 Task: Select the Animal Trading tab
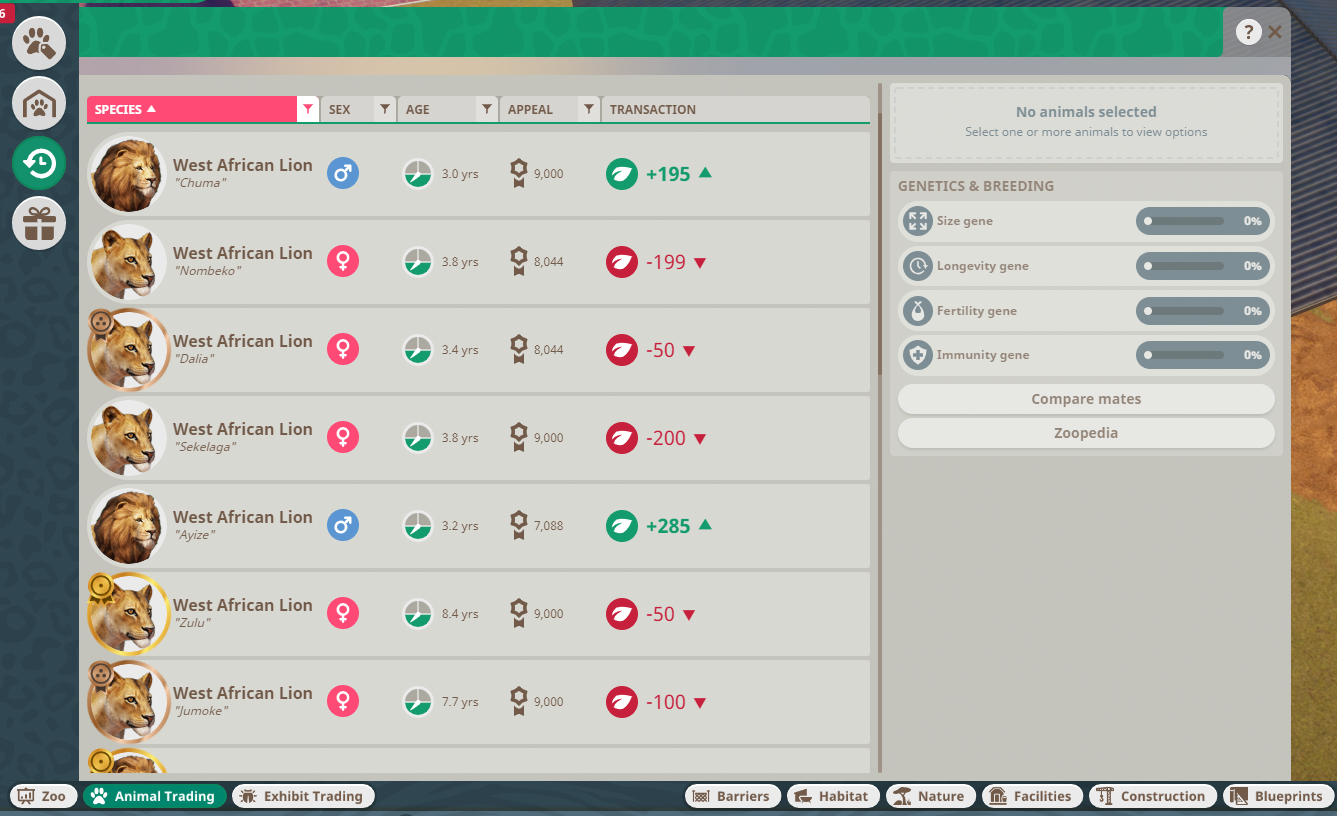[x=155, y=796]
